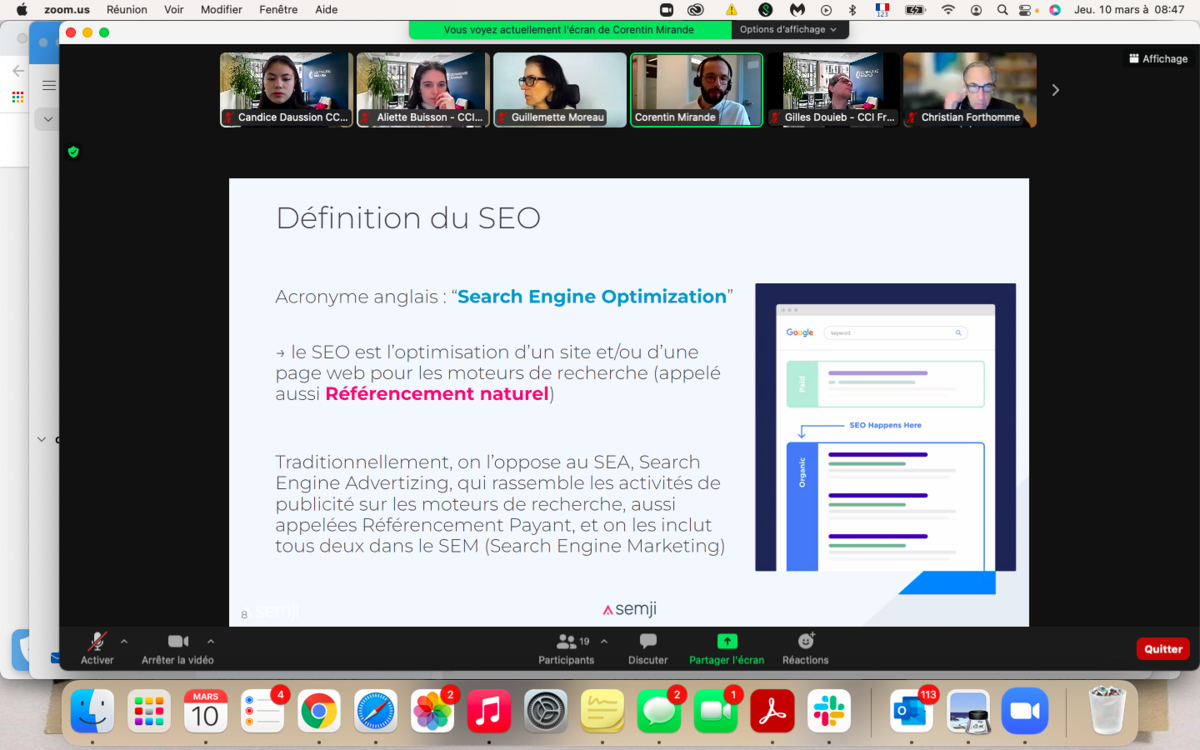1200x750 pixels.
Task: Open Slack from the dock
Action: 829,711
